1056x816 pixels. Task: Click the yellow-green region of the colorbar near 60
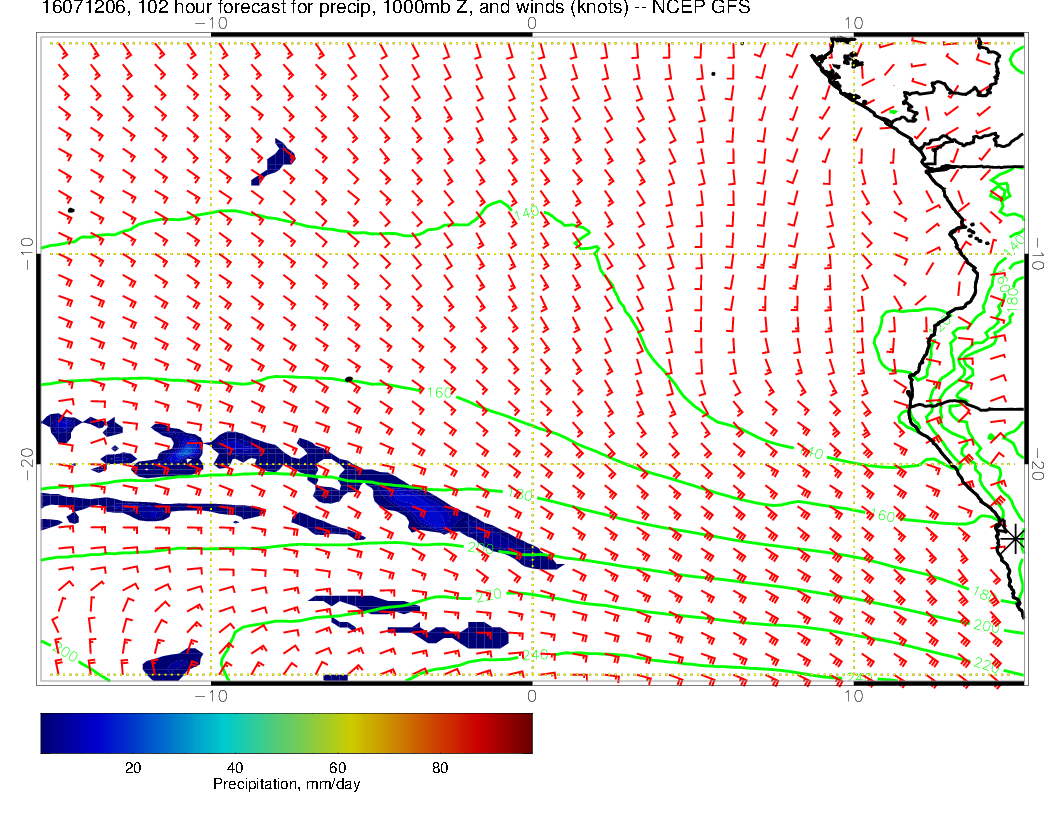[338, 733]
